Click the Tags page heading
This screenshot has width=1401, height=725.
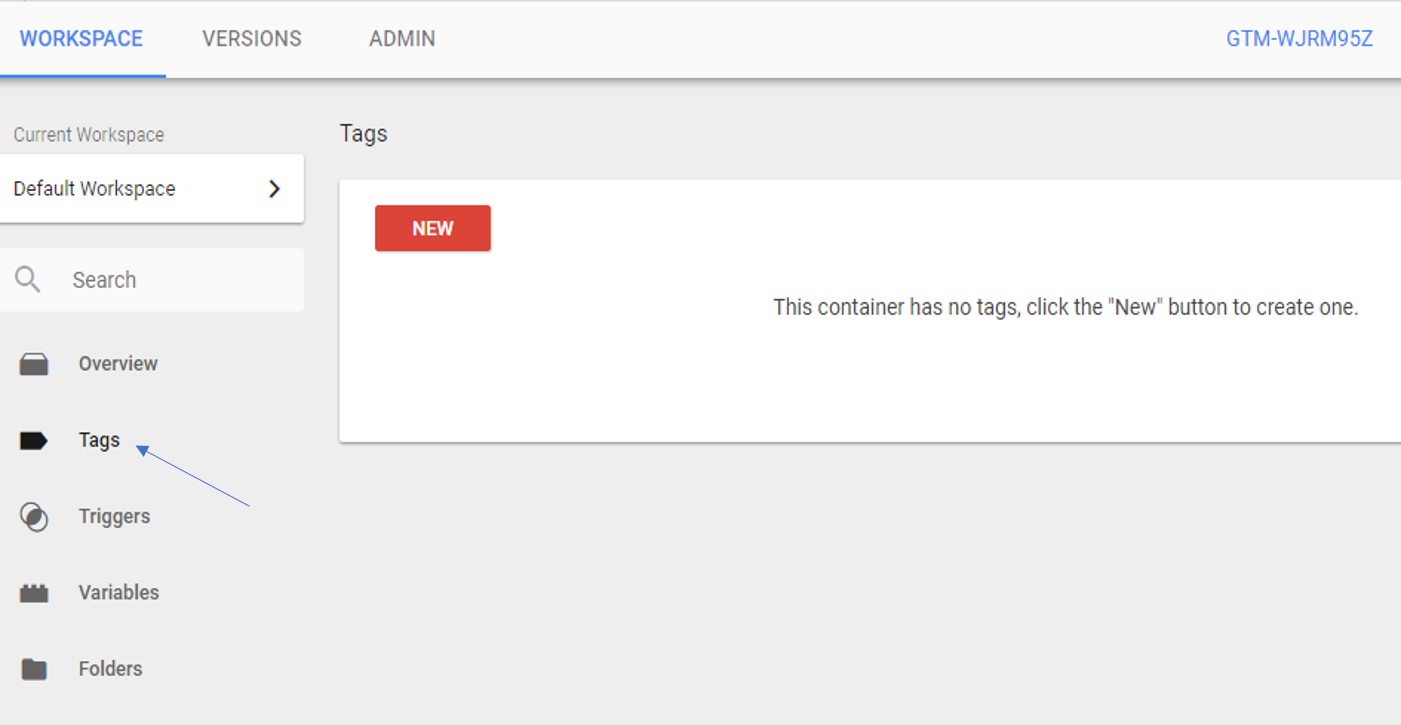(x=364, y=133)
